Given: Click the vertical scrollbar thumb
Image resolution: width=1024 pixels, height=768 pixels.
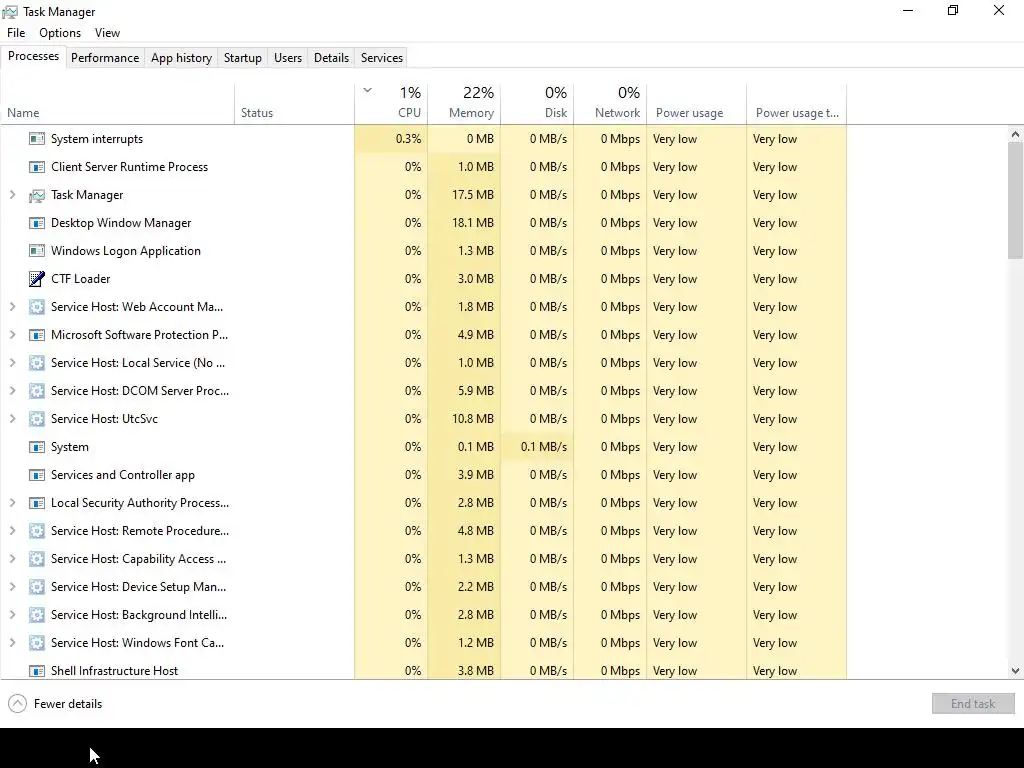Looking at the screenshot, I should tap(1015, 200).
